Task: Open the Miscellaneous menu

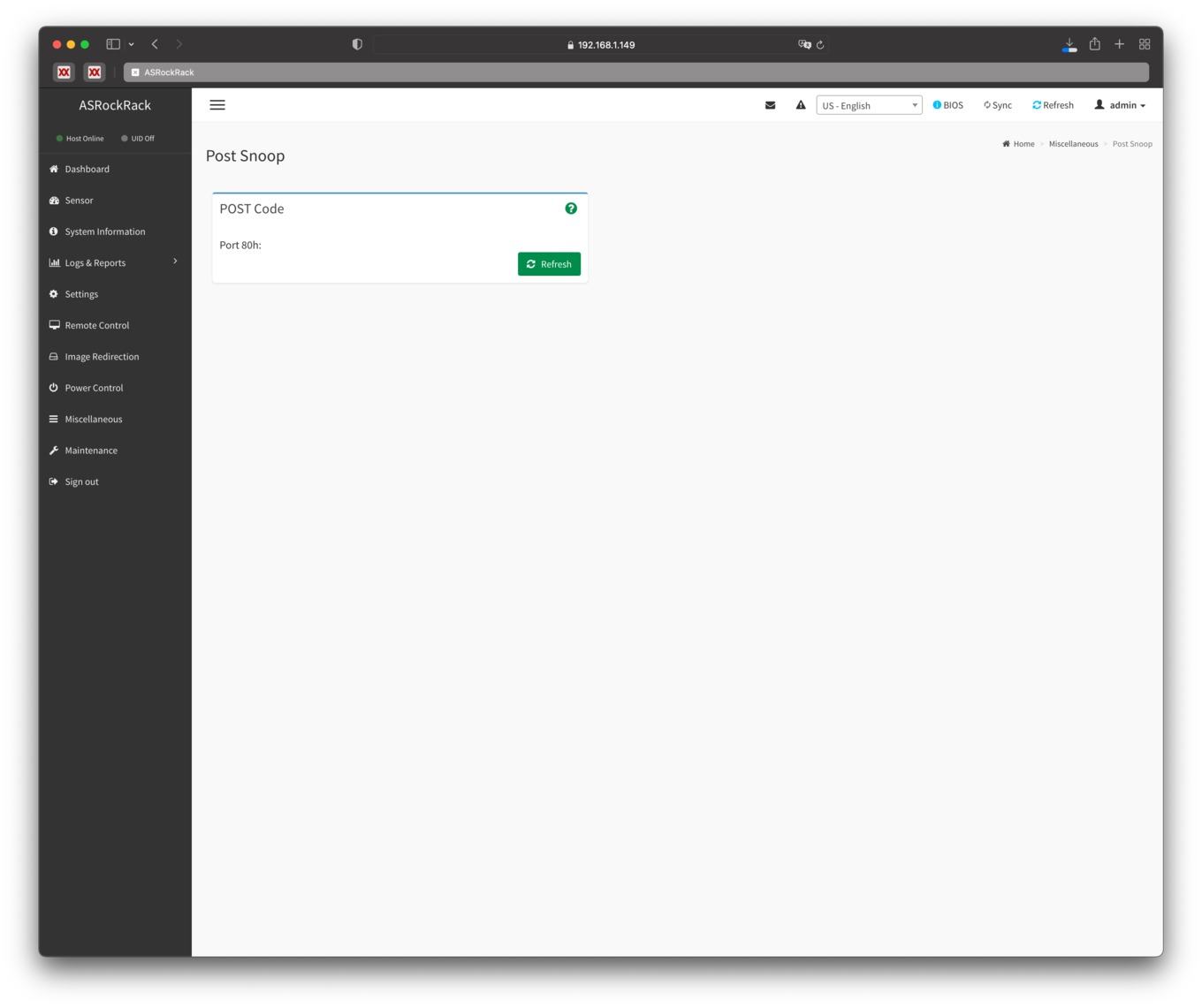Action: pyautogui.click(x=93, y=420)
